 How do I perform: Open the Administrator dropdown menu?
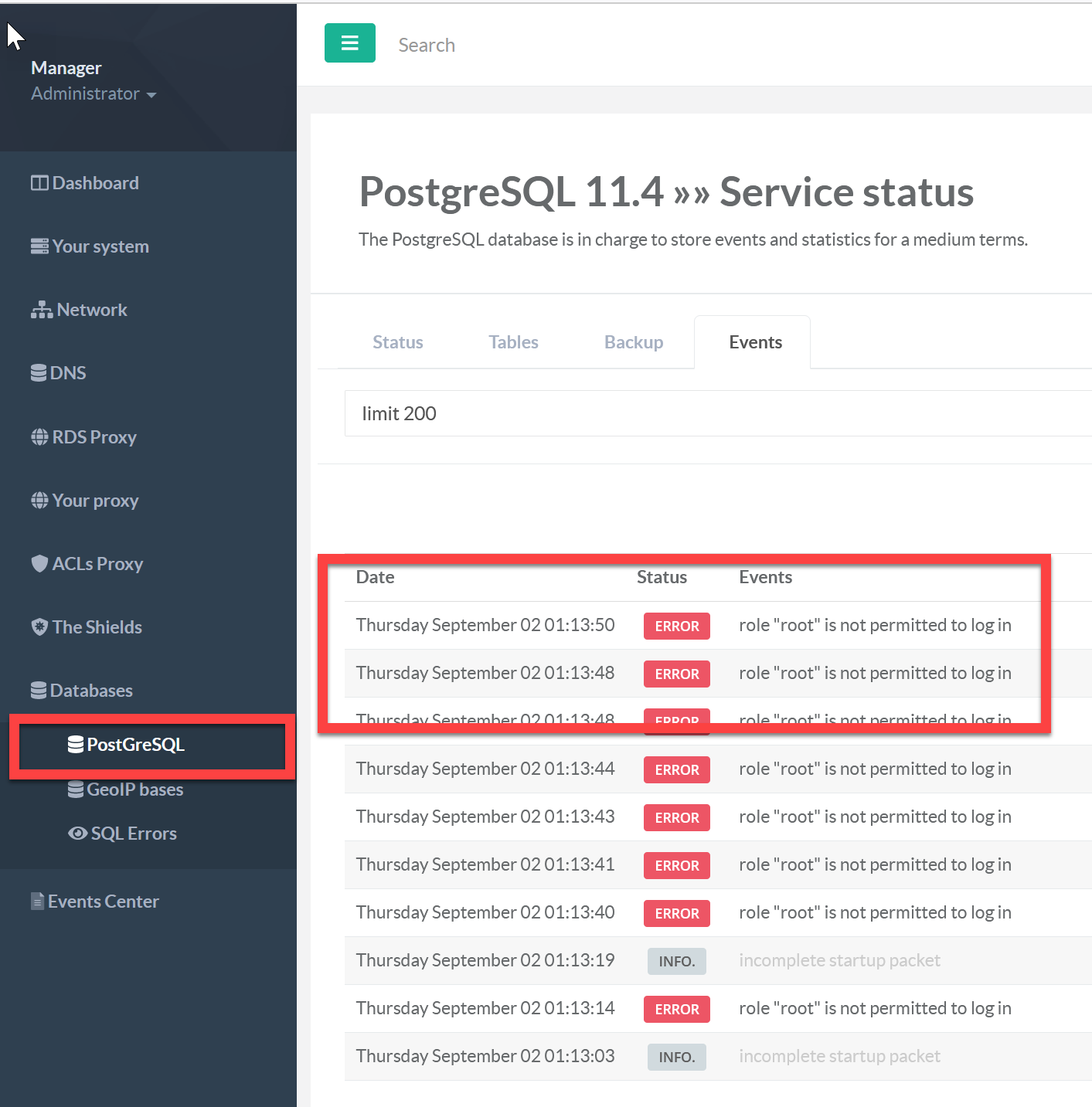coord(94,94)
